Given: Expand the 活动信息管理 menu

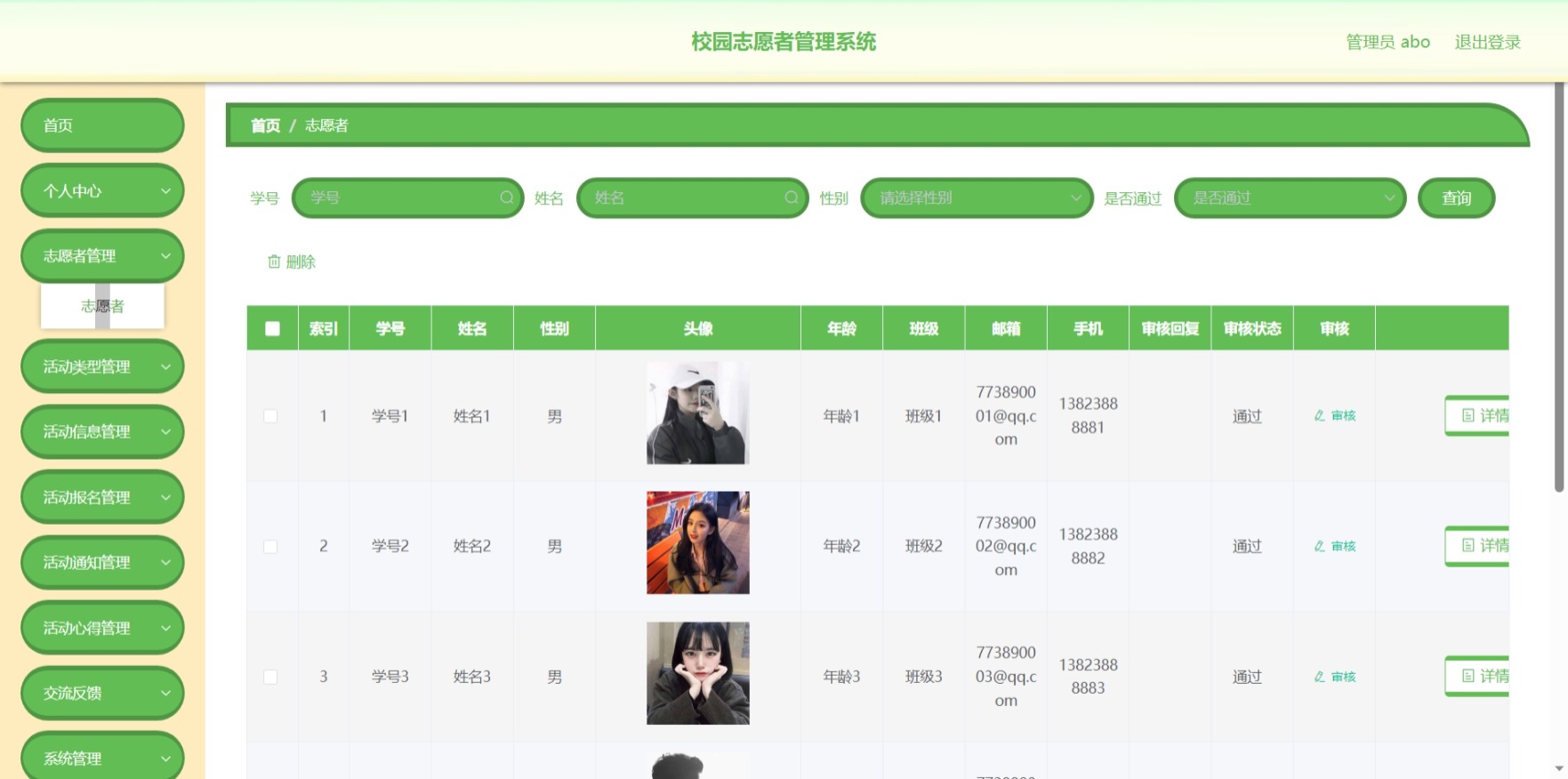Looking at the screenshot, I should click(102, 431).
